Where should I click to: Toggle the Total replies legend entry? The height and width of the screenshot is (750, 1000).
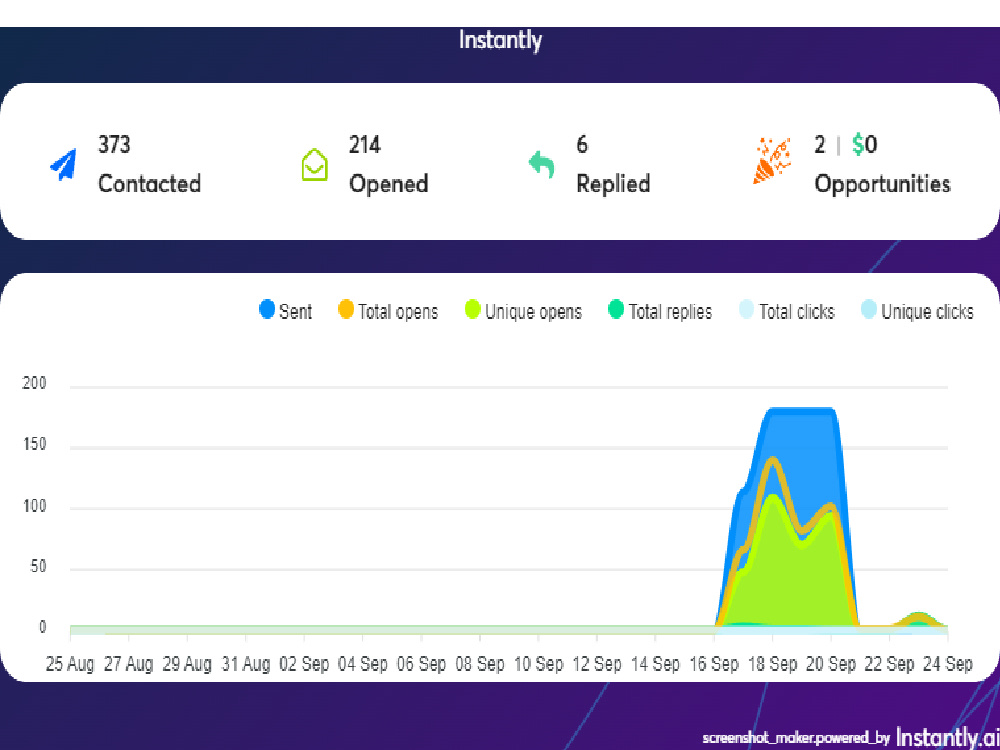coord(659,311)
